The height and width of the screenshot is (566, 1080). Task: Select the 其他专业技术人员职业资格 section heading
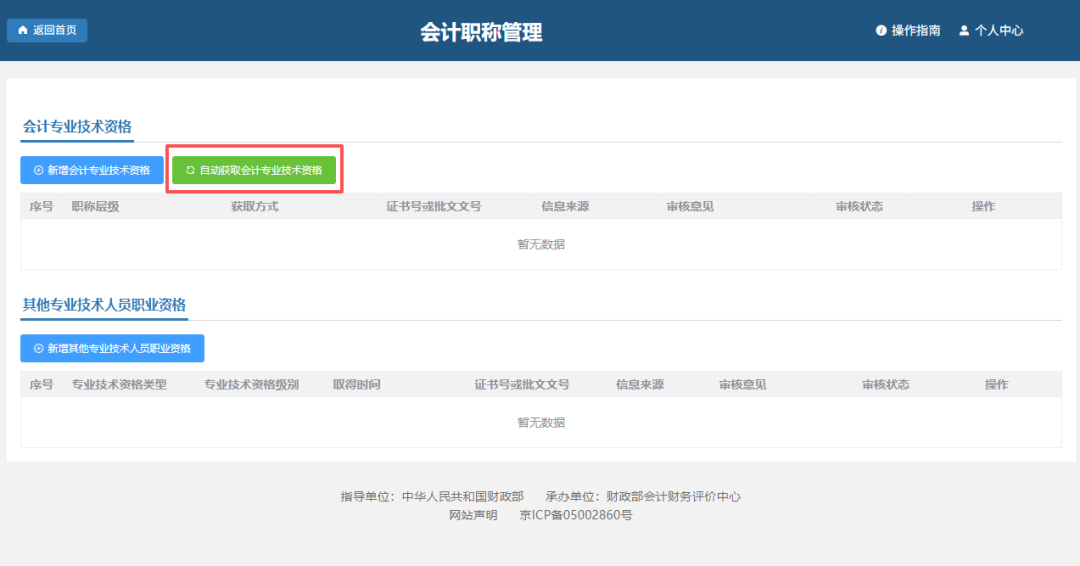104,304
